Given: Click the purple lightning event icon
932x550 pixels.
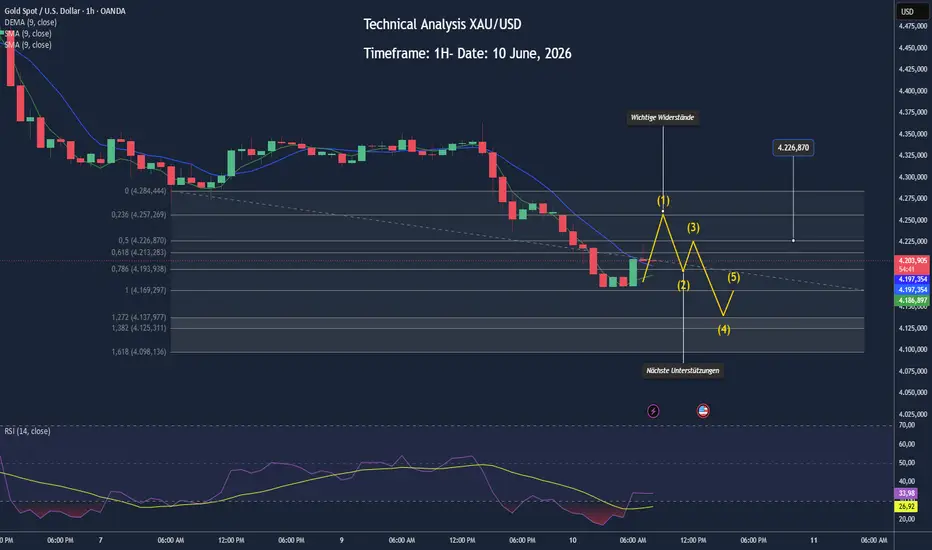Looking at the screenshot, I should pyautogui.click(x=653, y=411).
